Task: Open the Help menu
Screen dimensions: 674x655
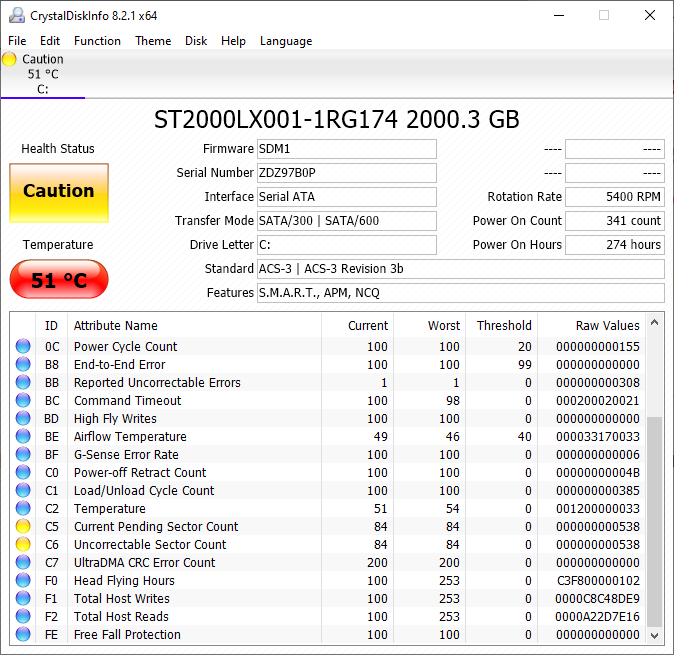Action: click(233, 41)
